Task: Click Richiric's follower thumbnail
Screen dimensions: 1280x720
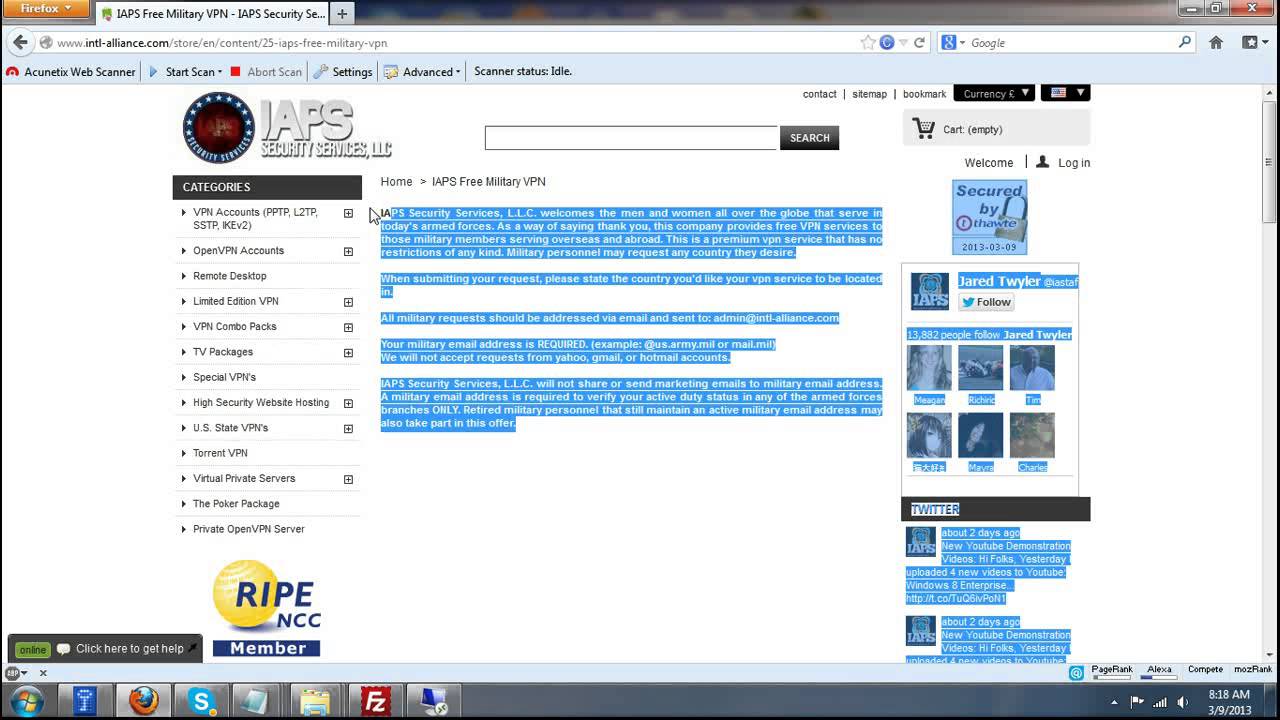Action: 980,368
